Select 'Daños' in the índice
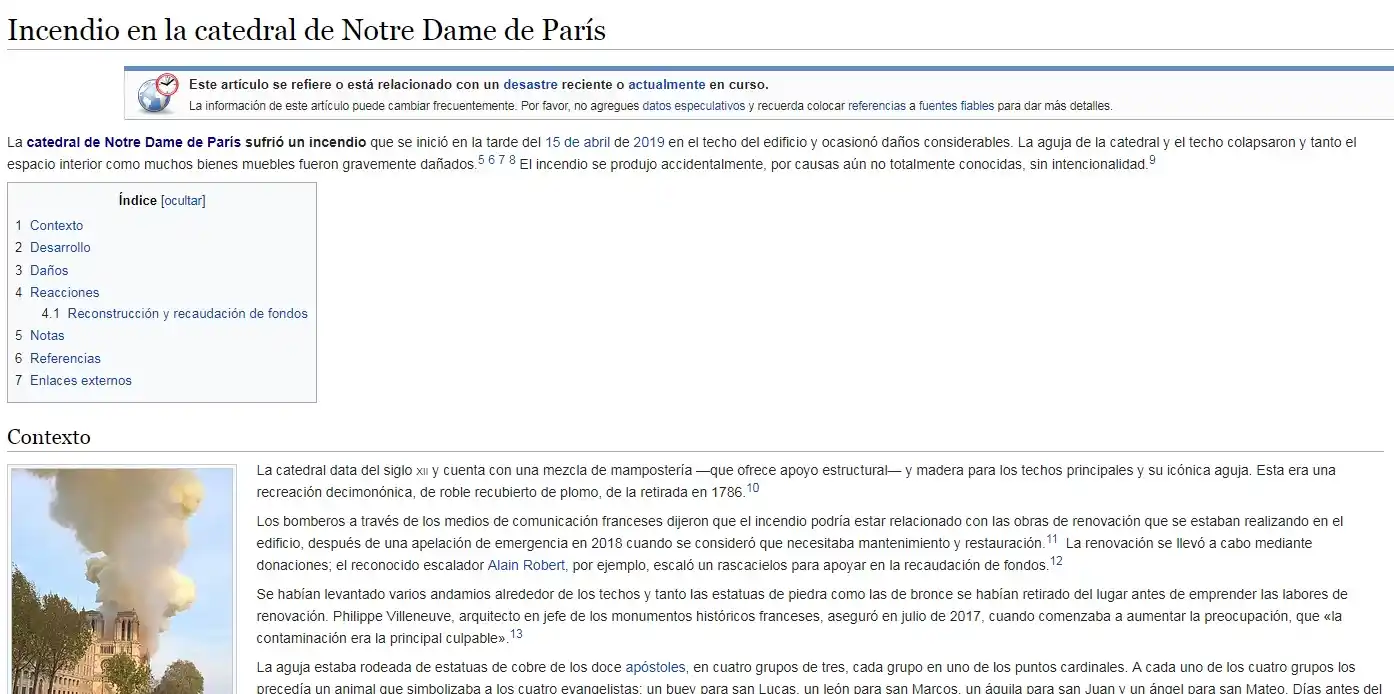 pyautogui.click(x=50, y=270)
